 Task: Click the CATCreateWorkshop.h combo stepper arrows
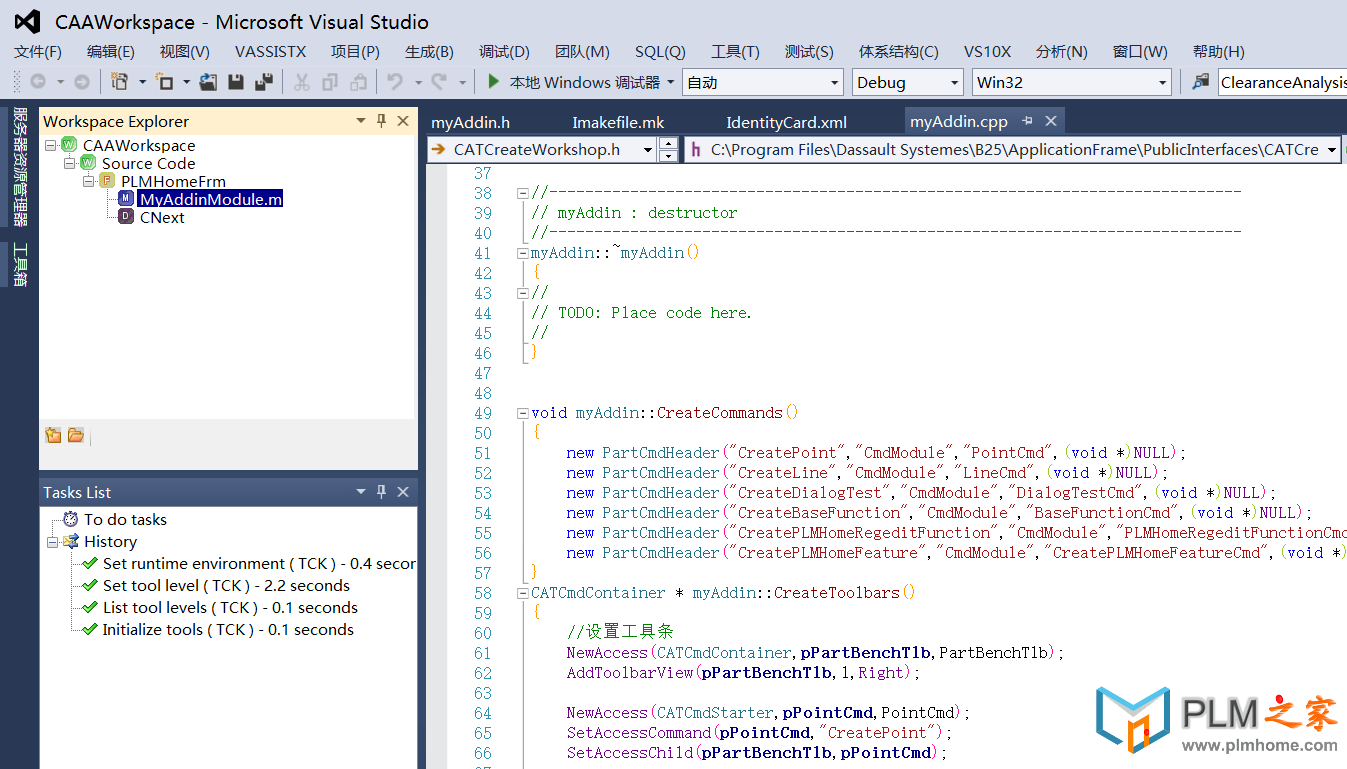point(669,150)
